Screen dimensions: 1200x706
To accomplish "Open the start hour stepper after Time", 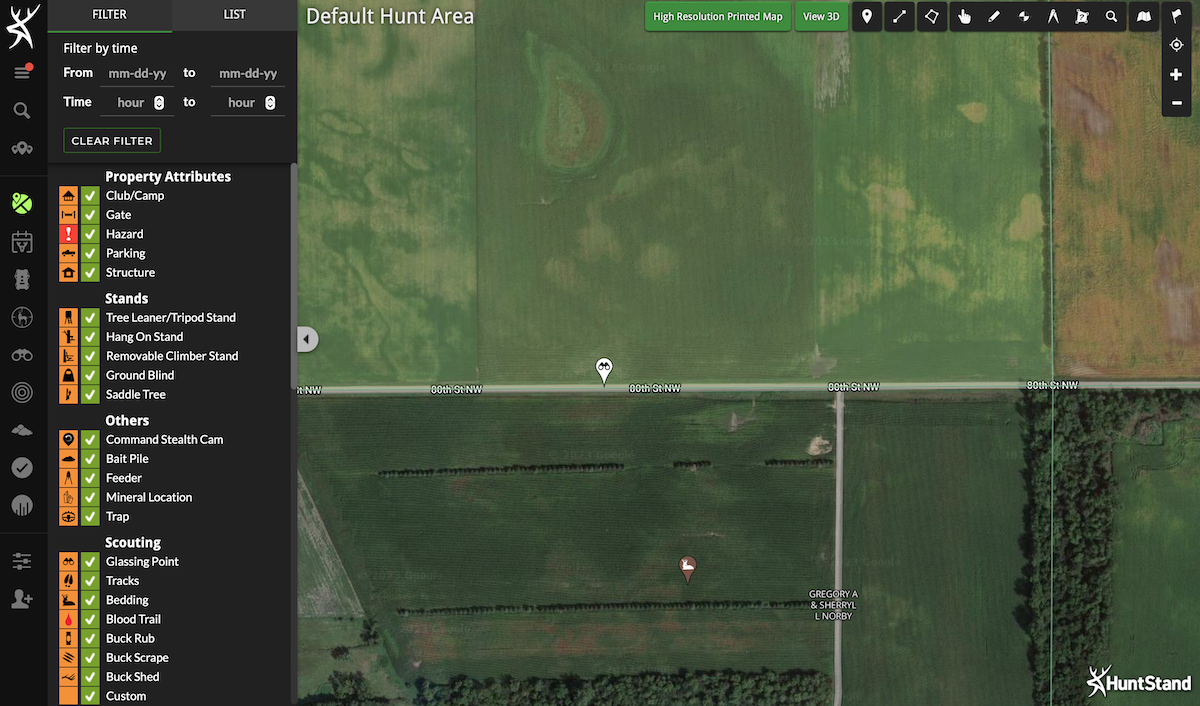I will pos(158,103).
